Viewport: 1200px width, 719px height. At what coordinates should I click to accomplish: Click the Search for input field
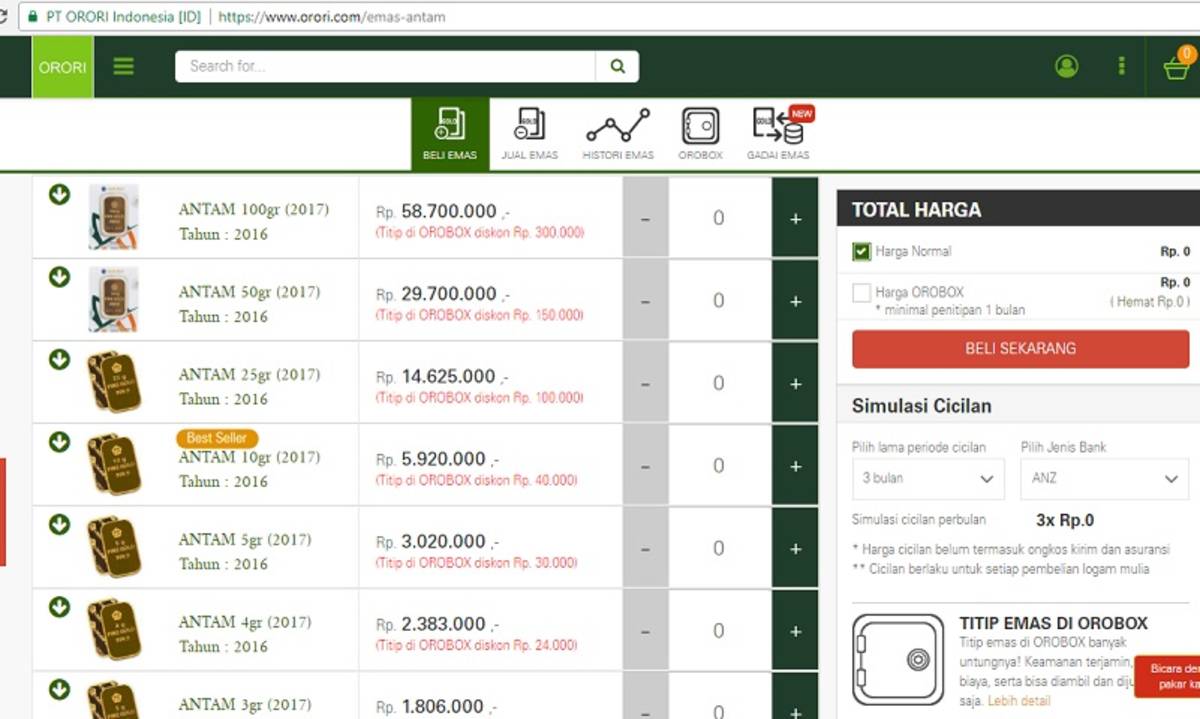tap(385, 67)
